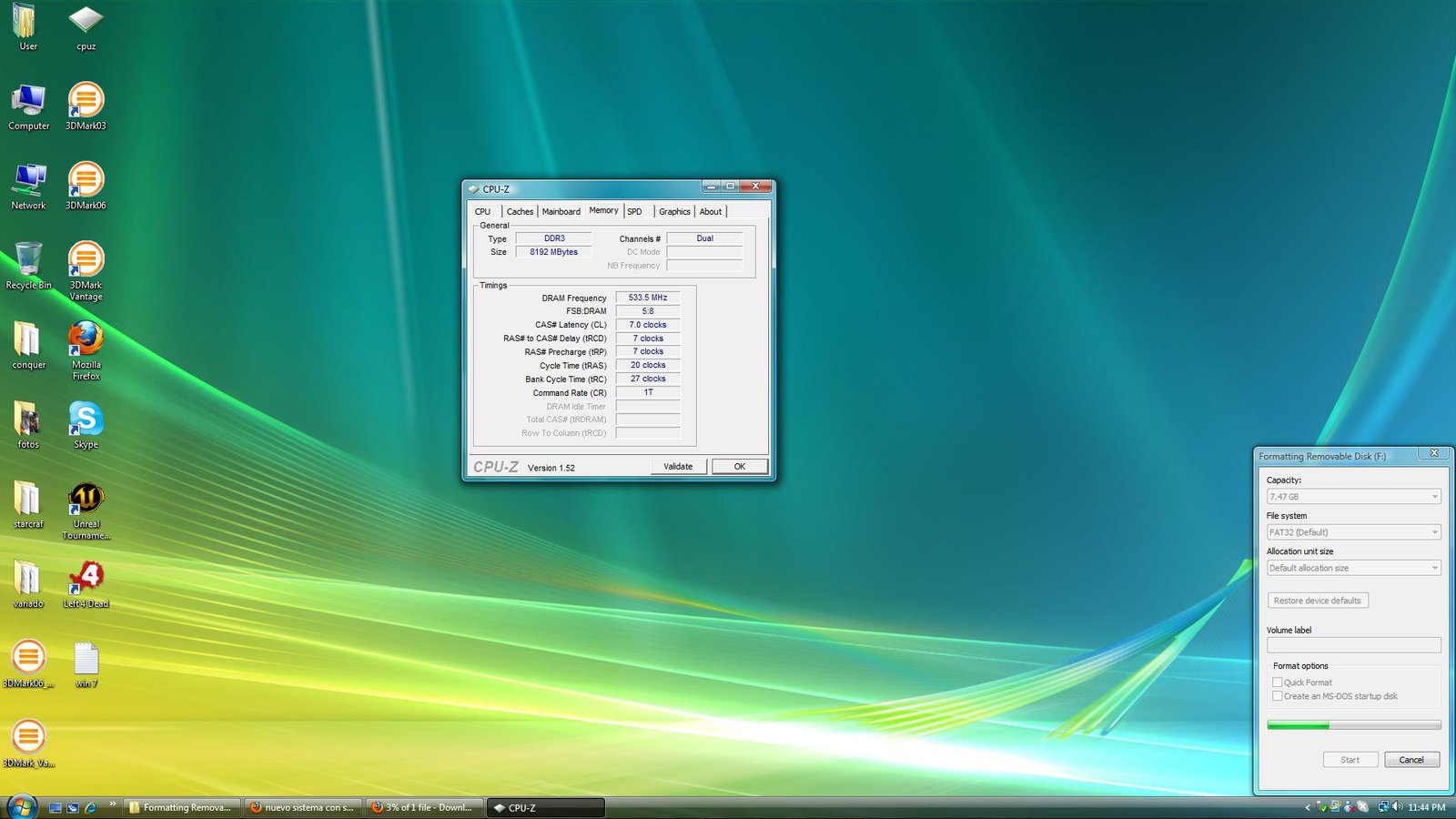Image resolution: width=1456 pixels, height=819 pixels.
Task: Launch Internet Explorer from quick launch
Action: click(91, 808)
